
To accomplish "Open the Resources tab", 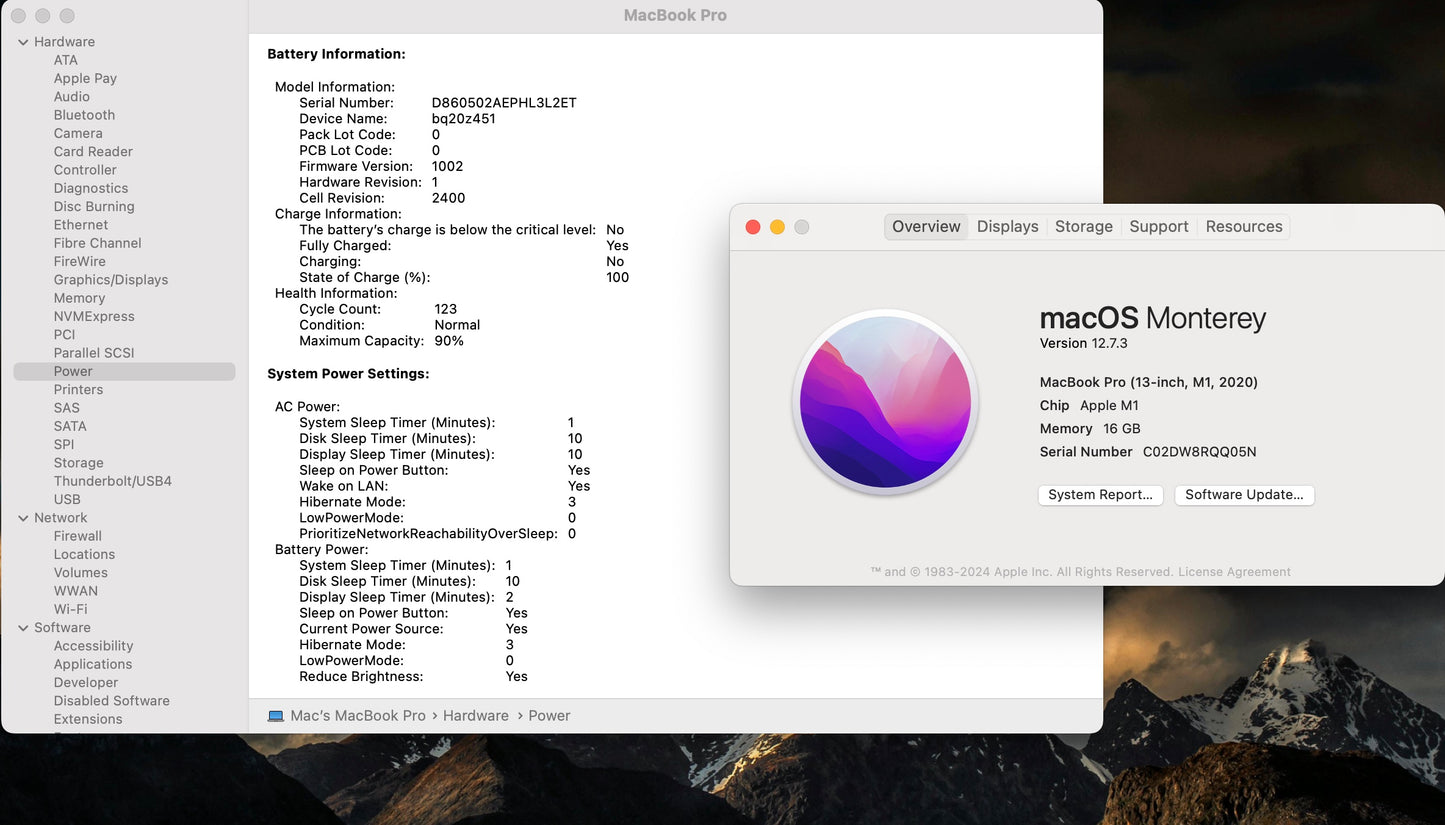I will tap(1243, 227).
